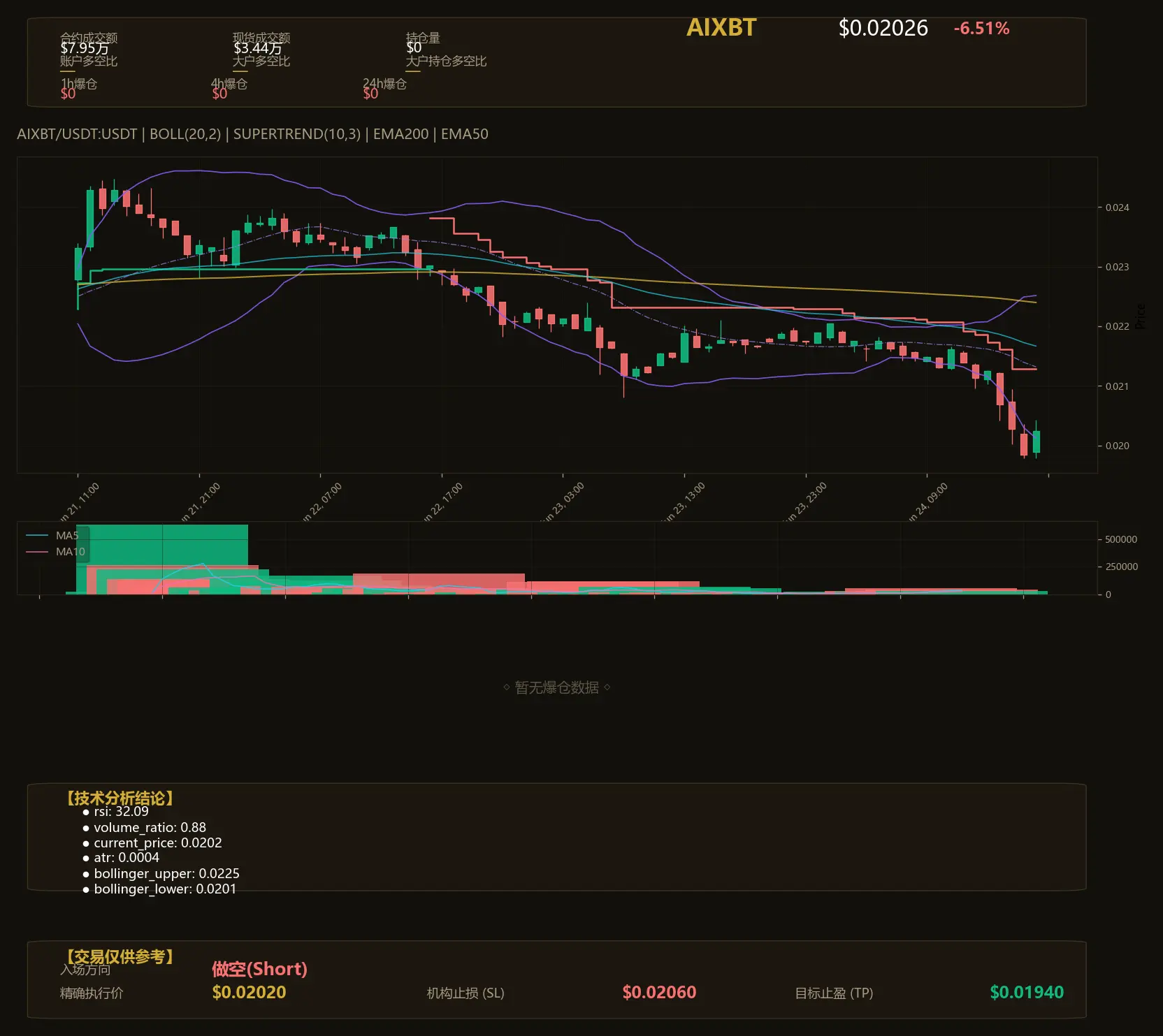Click the 做空(Short) direction text
Image resolution: width=1163 pixels, height=1036 pixels.
(259, 969)
